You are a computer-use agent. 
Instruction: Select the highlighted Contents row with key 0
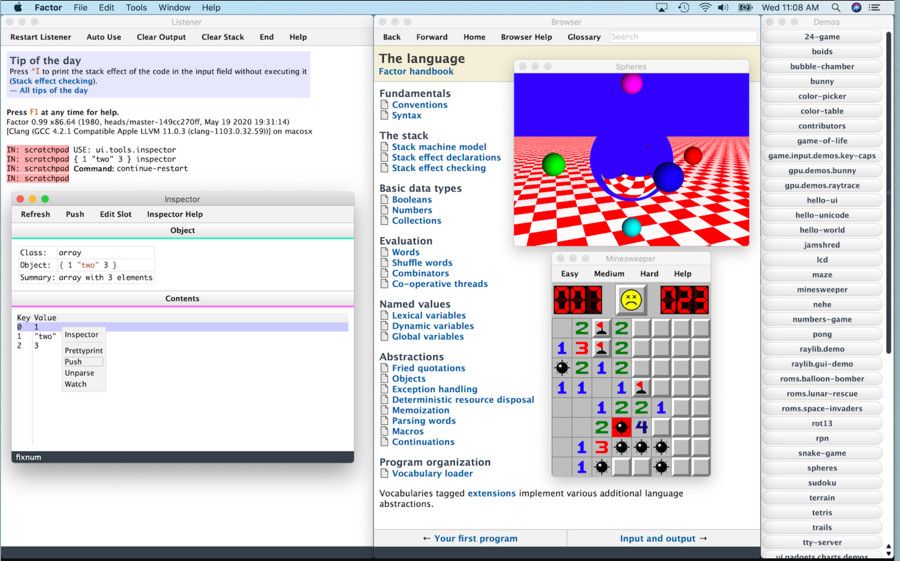(183, 327)
